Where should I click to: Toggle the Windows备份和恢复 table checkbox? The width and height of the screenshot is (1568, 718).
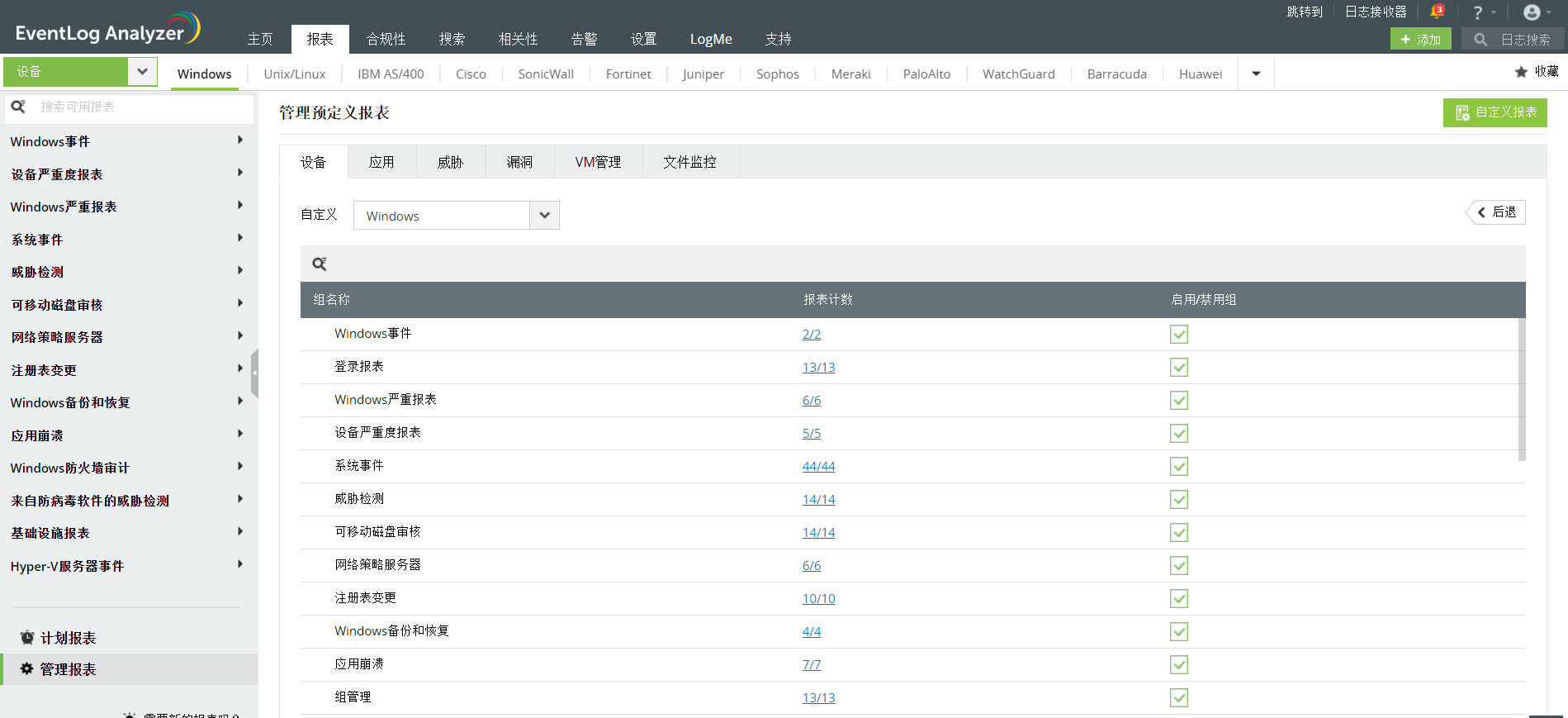1179,632
